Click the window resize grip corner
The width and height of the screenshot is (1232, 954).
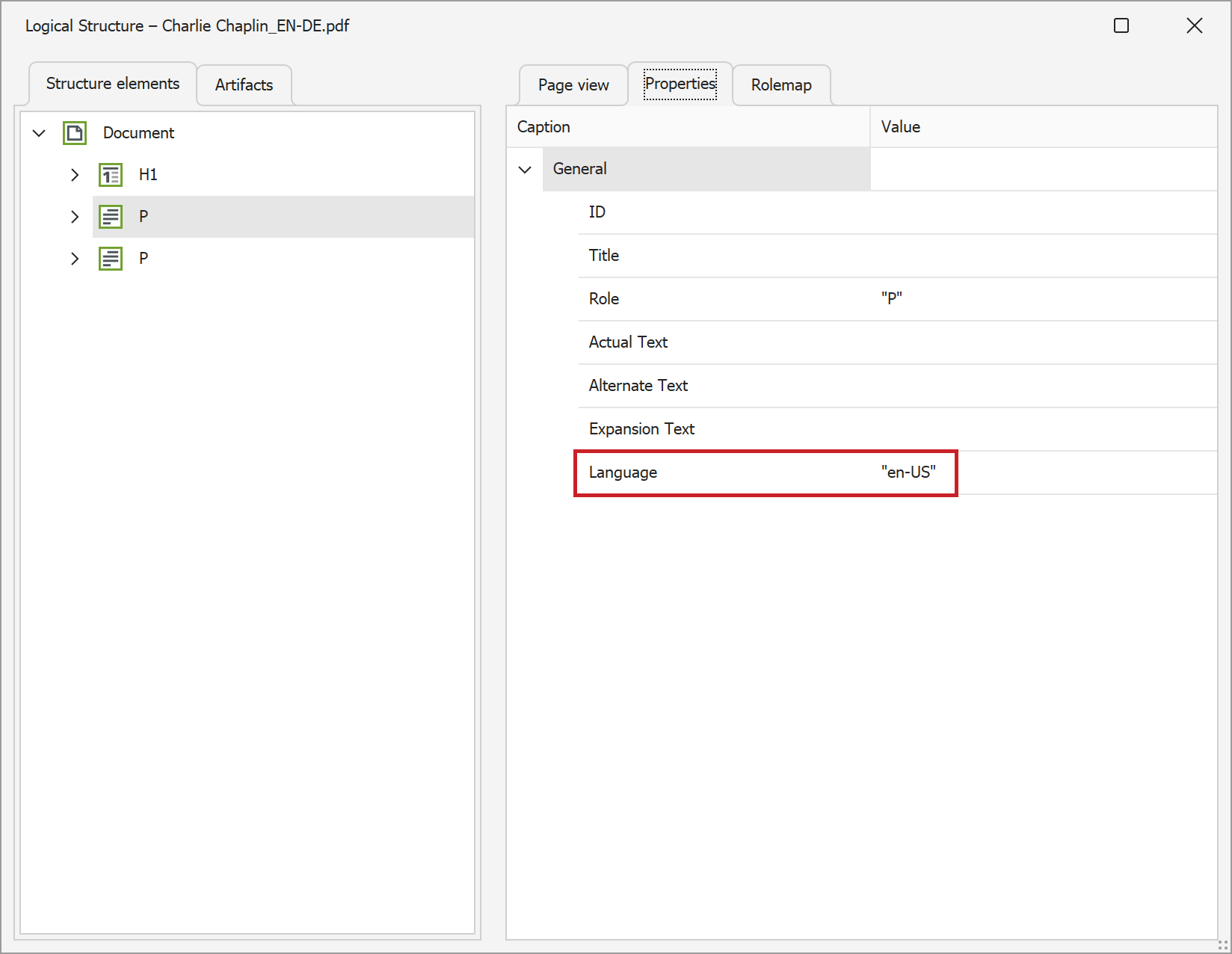(1223, 945)
